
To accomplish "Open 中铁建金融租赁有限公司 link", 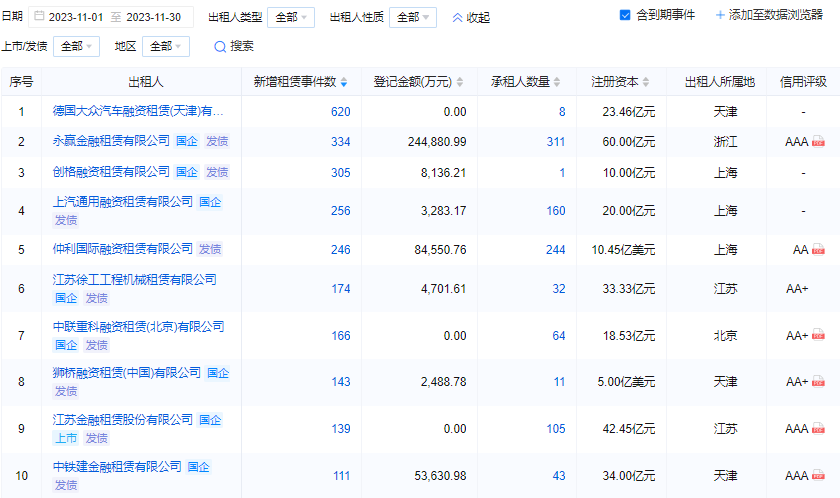I will [117, 467].
